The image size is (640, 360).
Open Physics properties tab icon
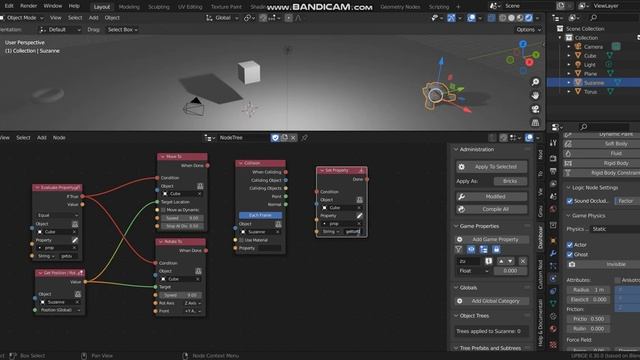pos(553,278)
